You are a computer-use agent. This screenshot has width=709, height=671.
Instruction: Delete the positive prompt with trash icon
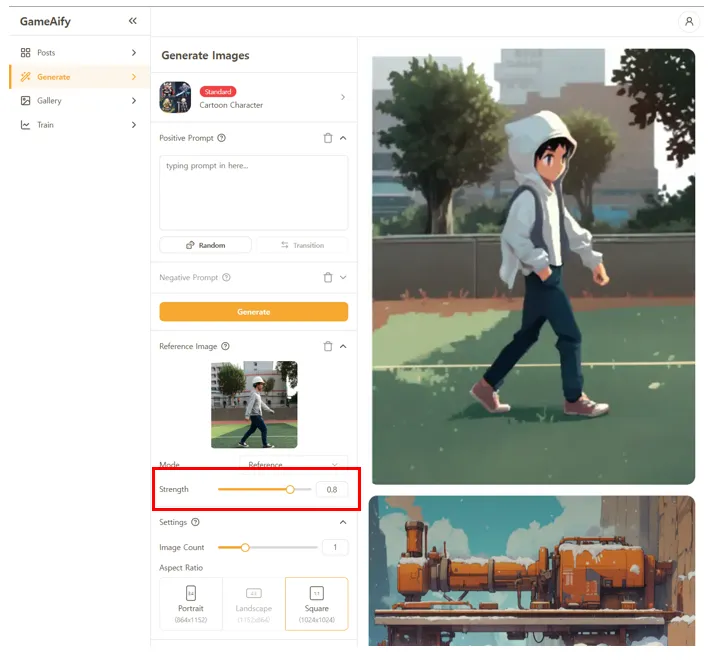[328, 138]
